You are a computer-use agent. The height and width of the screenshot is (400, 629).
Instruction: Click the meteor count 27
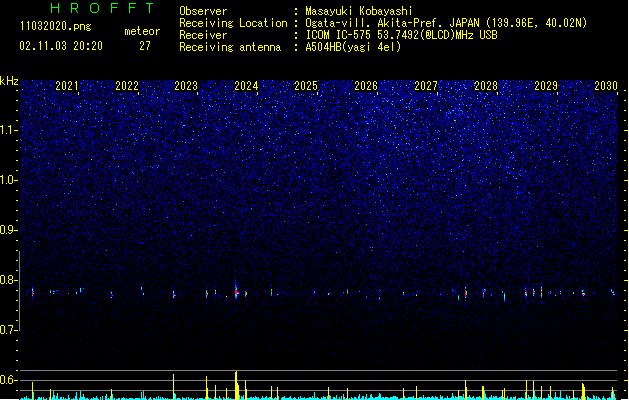tap(145, 46)
